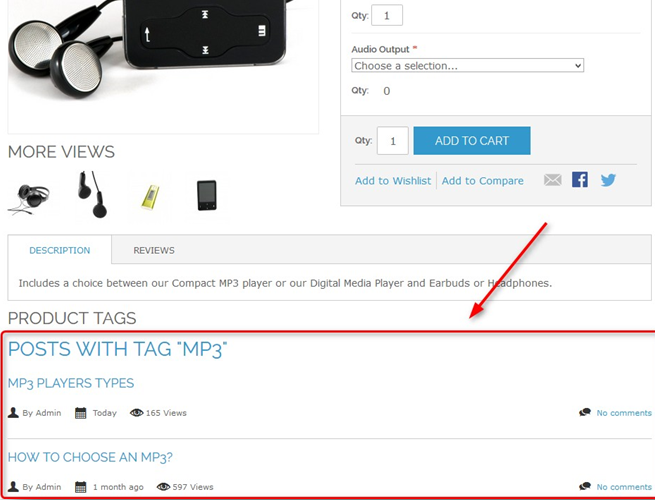Screen dimensions: 655x500
Task: Click calendar icon beside '1 month ago'
Action: pos(81,487)
